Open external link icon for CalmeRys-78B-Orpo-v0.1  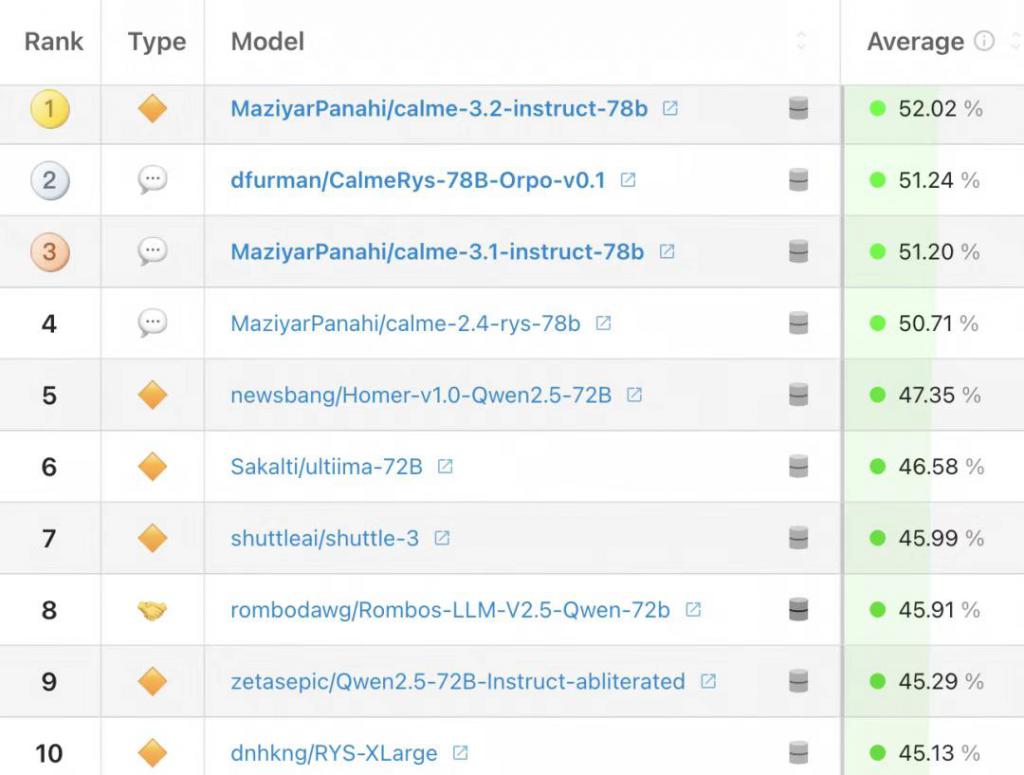click(628, 180)
